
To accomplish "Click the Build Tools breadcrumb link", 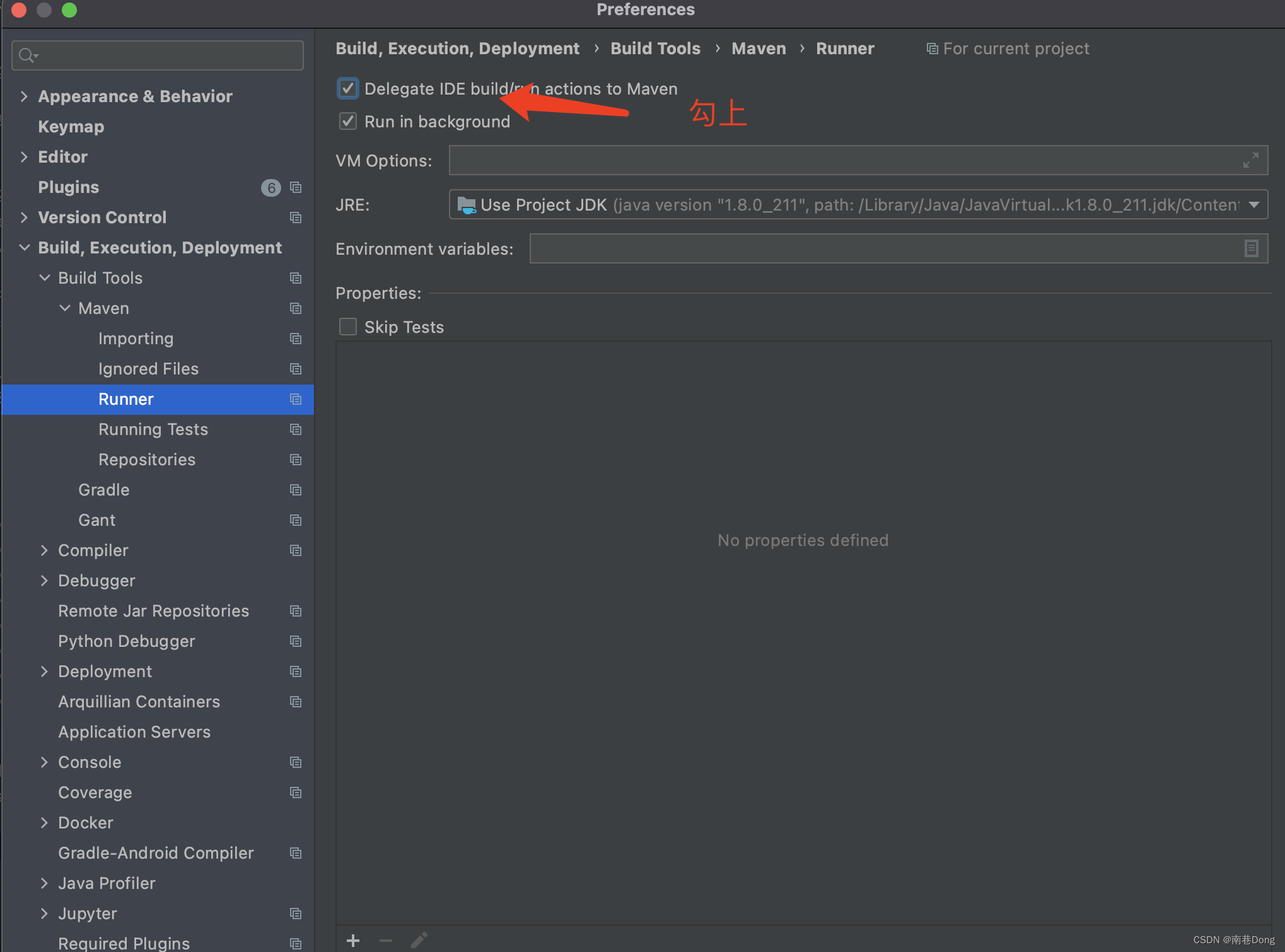I will pyautogui.click(x=655, y=49).
